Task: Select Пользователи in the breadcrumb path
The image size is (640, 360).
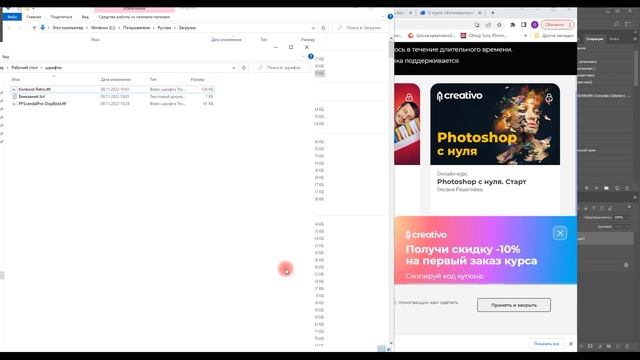Action: coord(136,28)
